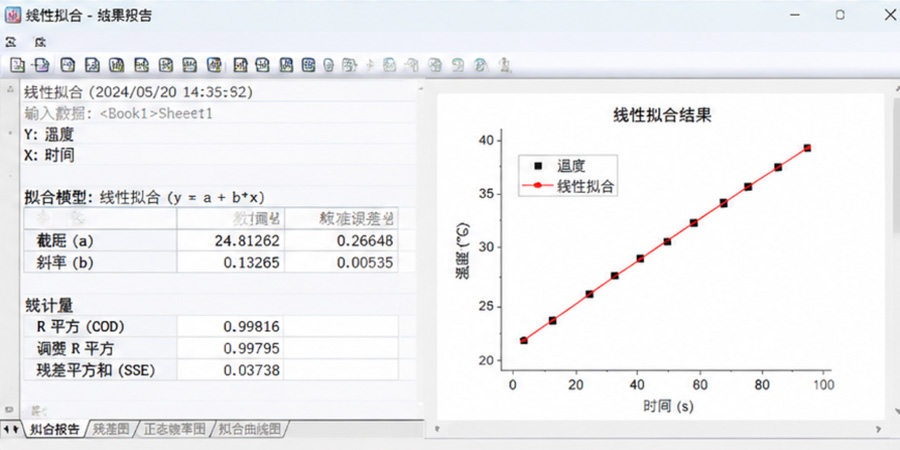Maximize the 线性拟合 window

[x=840, y=15]
